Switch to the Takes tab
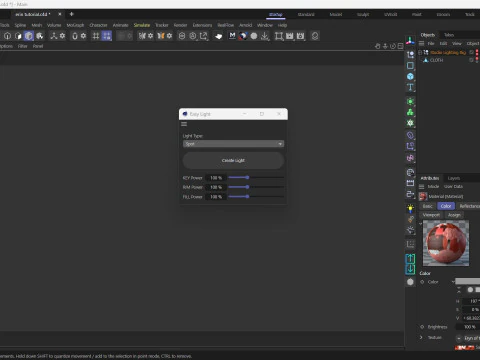This screenshot has height=360, width=480. (x=449, y=35)
